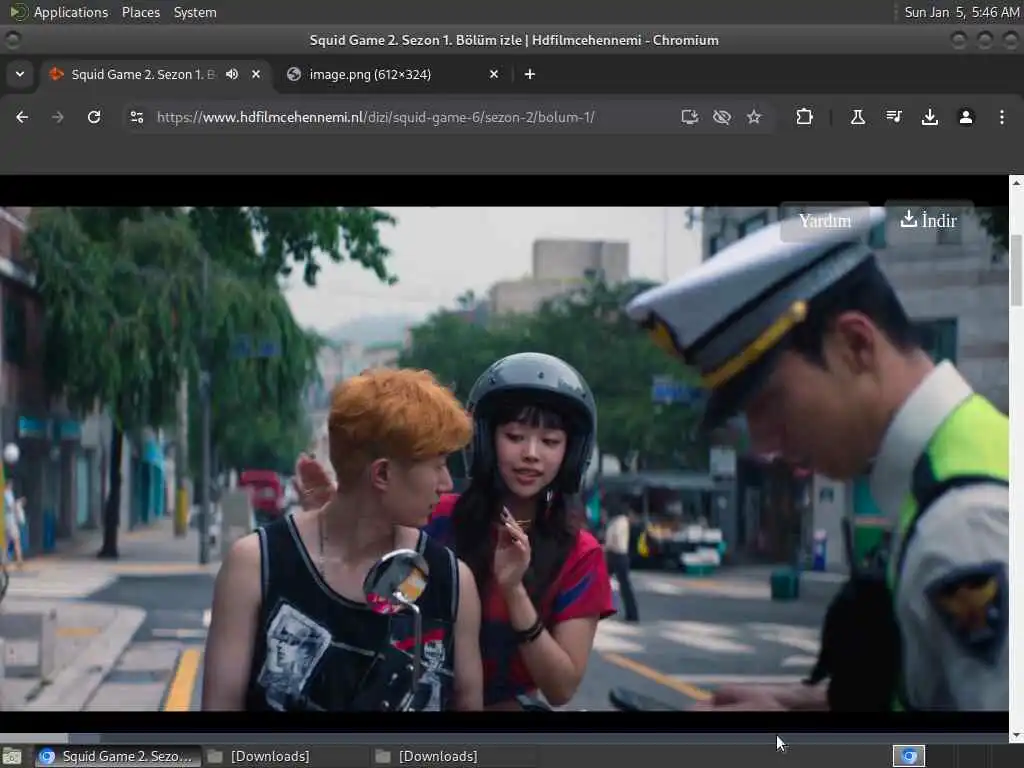1024x768 pixels.
Task: Open the profile avatar menu
Action: click(x=965, y=117)
